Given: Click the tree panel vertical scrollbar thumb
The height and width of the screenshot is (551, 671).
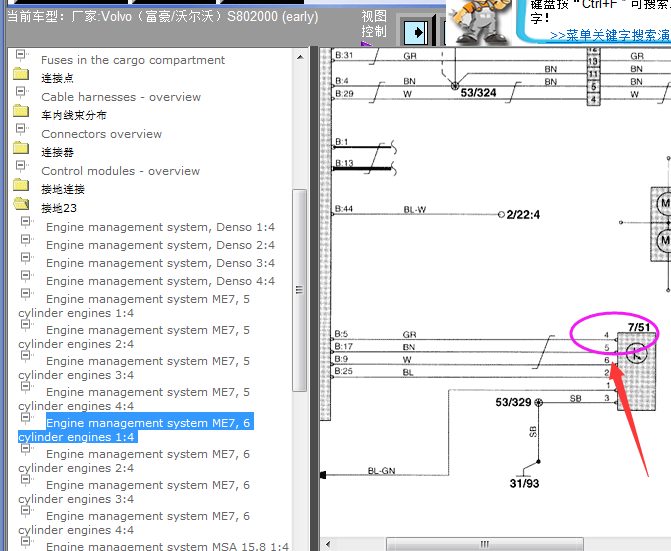Looking at the screenshot, I should pos(300,290).
